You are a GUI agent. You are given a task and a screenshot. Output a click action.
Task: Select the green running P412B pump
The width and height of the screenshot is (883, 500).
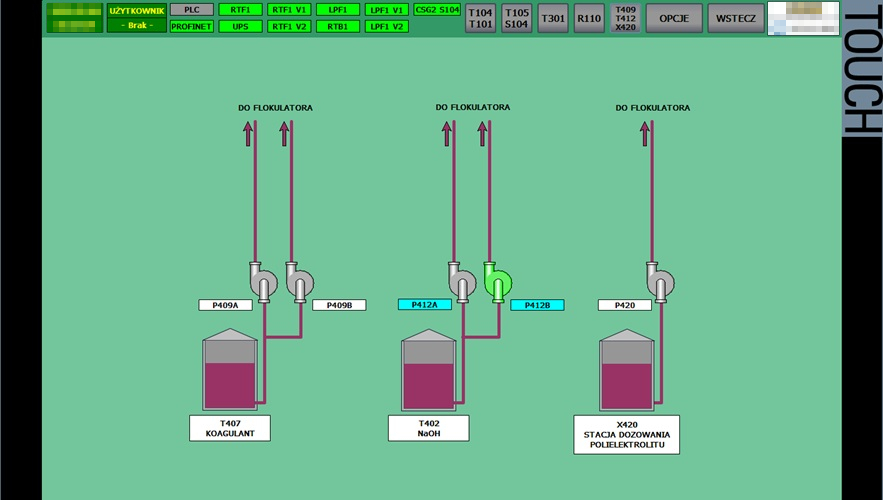click(496, 281)
